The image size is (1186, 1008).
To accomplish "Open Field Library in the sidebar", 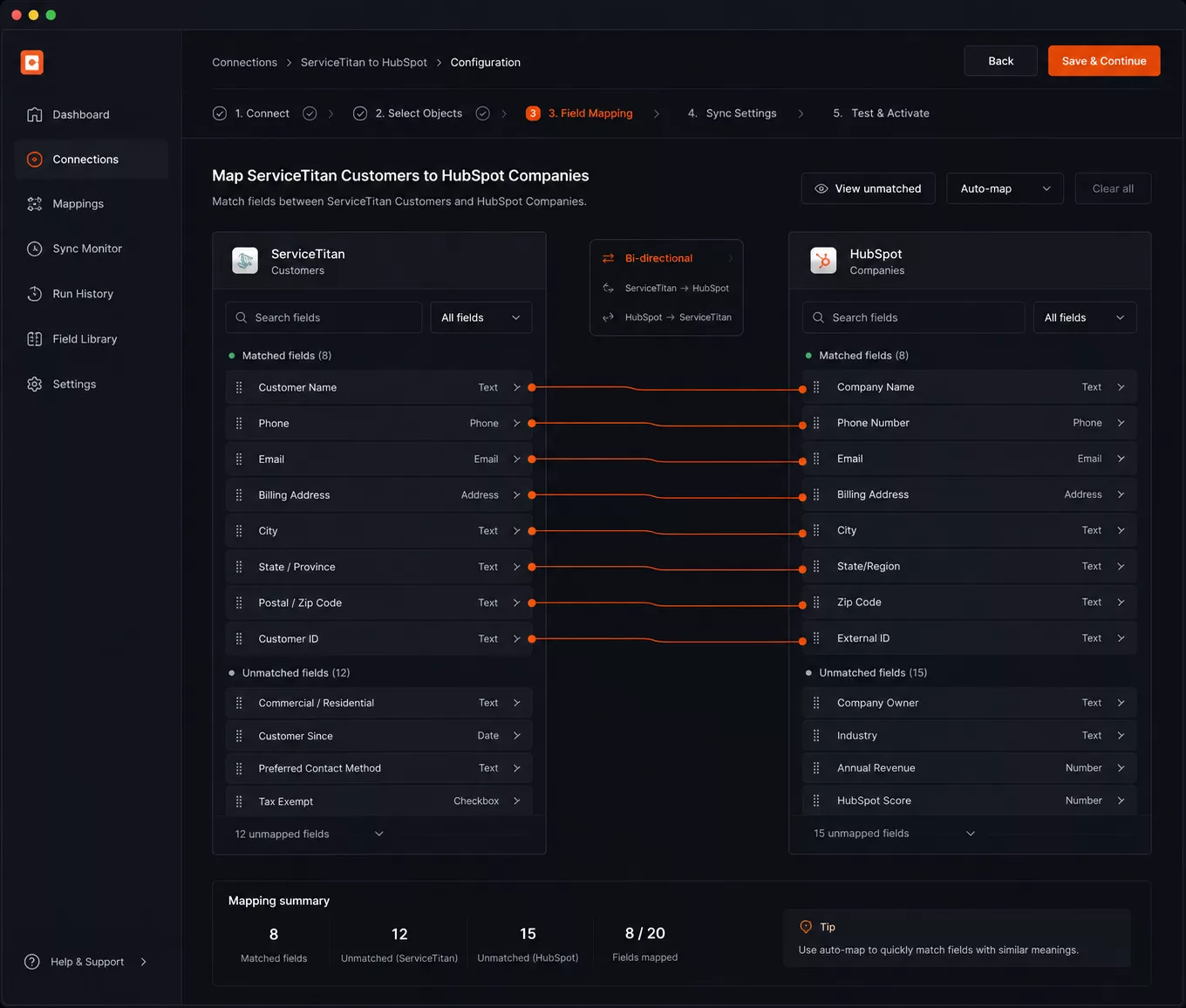I will tap(84, 339).
